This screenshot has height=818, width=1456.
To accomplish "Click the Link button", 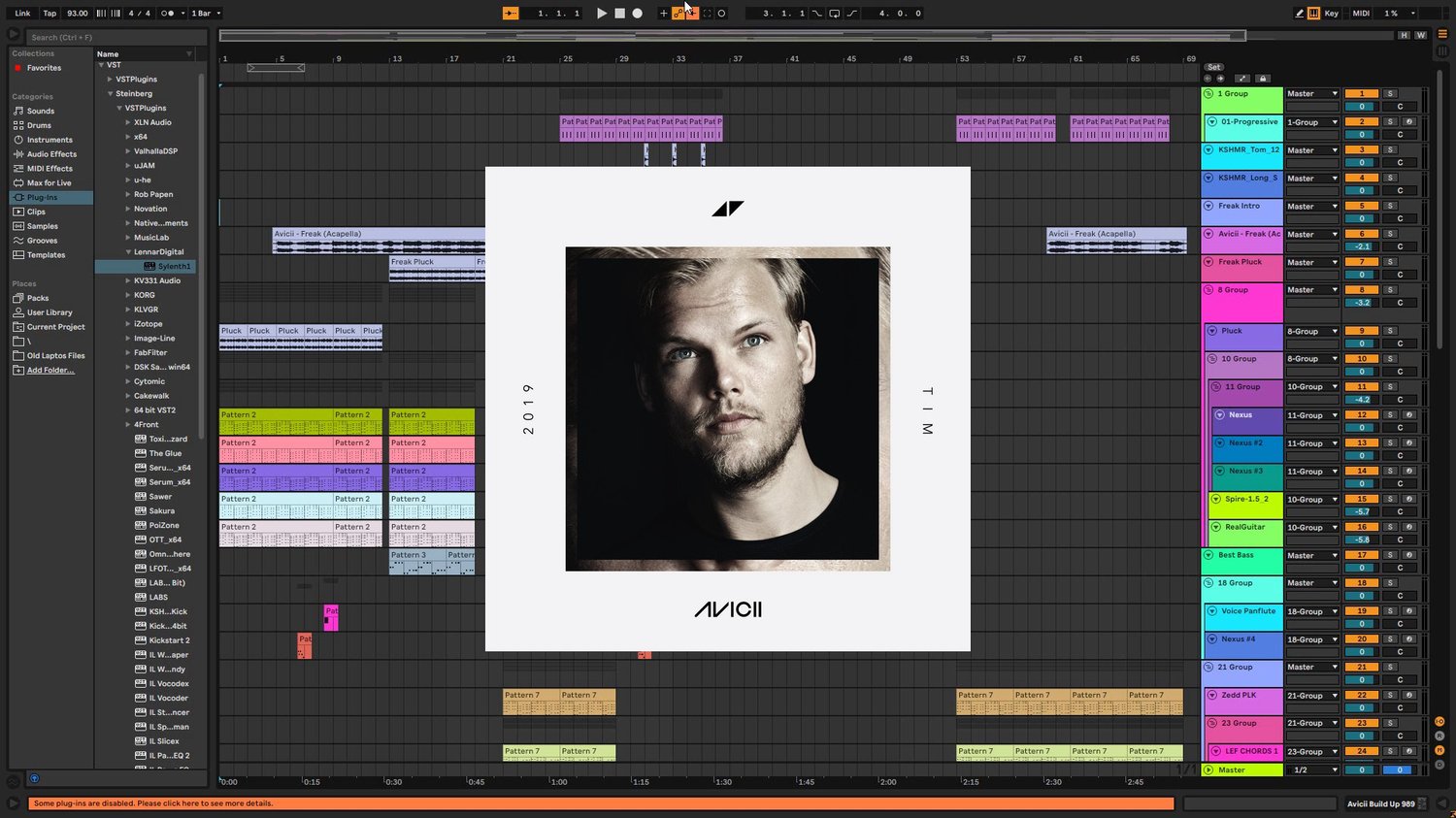I will (x=22, y=14).
